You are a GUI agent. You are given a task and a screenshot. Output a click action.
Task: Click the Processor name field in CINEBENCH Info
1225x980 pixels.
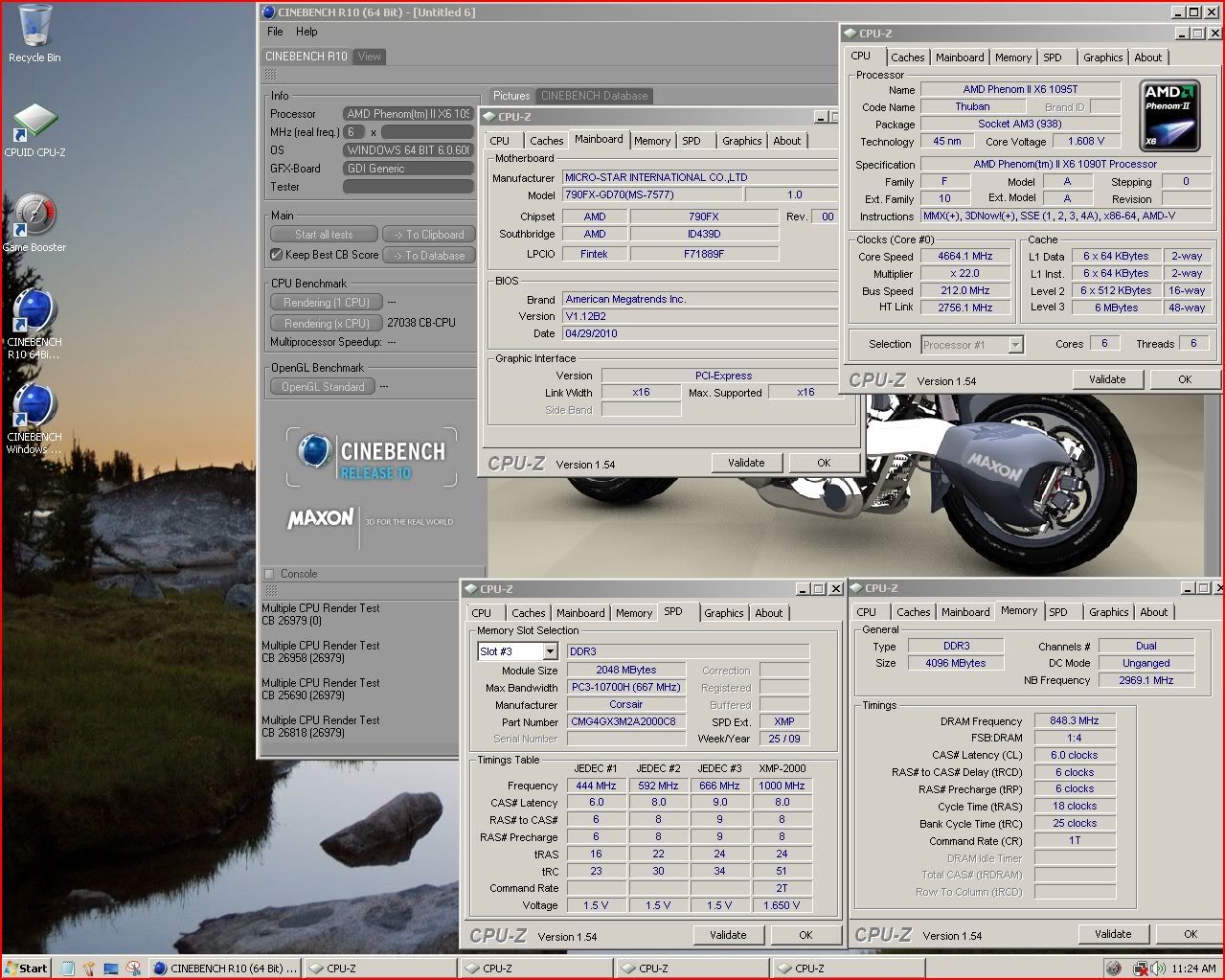coord(408,114)
